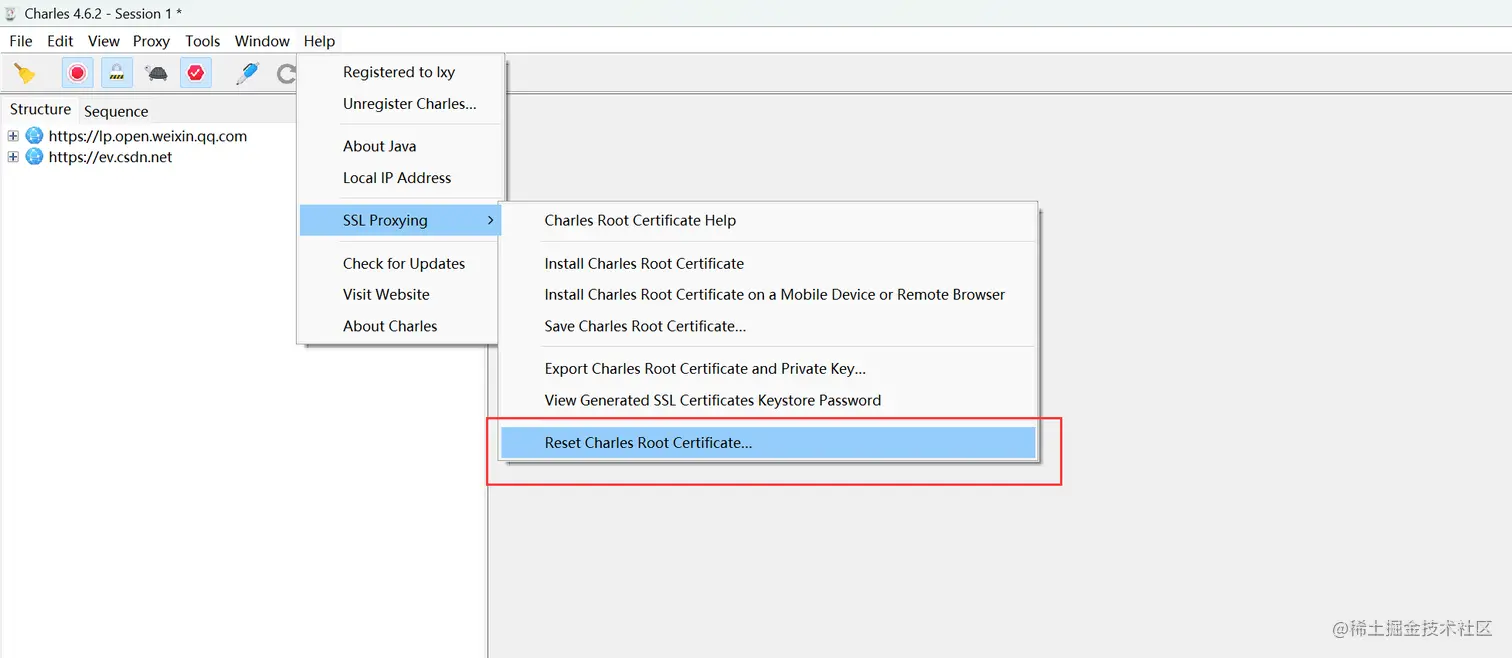Viewport: 1512px width, 658px height.
Task: Click the globe icon beside lp.open.weixin.qq.com
Action: (34, 136)
